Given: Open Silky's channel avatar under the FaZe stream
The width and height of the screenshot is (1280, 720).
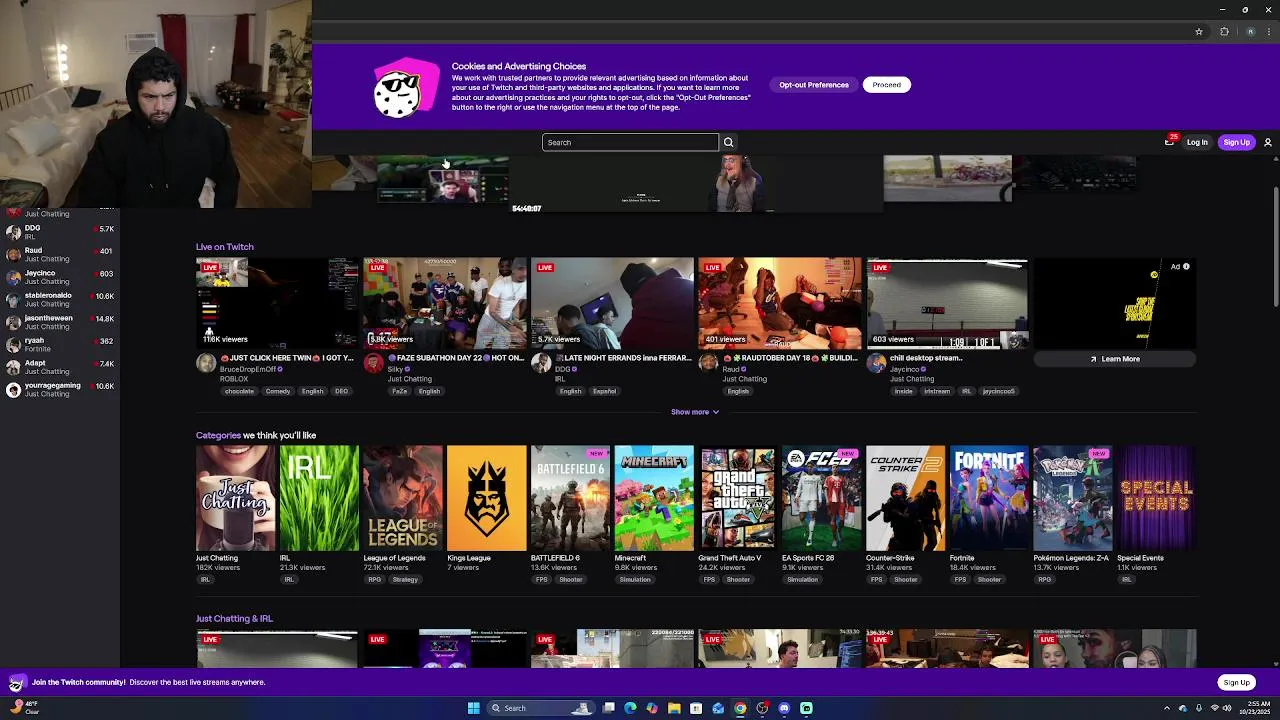Looking at the screenshot, I should 373,364.
